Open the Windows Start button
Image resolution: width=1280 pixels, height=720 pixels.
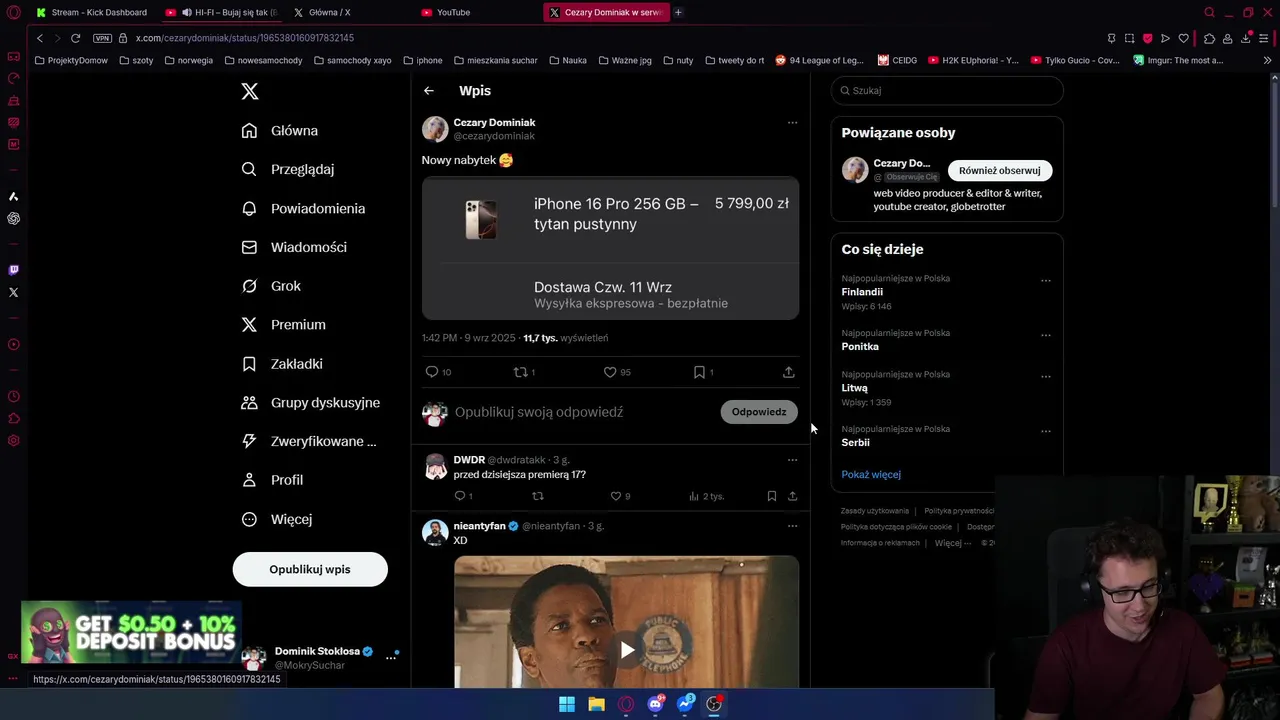[x=567, y=704]
